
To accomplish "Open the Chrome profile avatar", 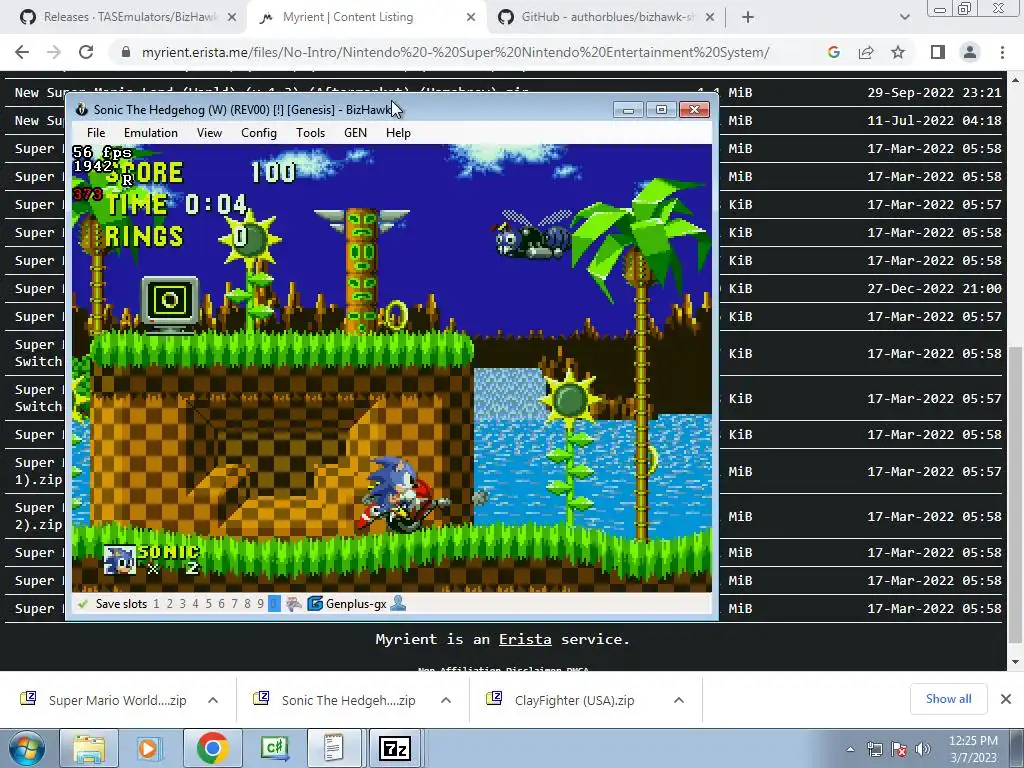I will click(970, 52).
